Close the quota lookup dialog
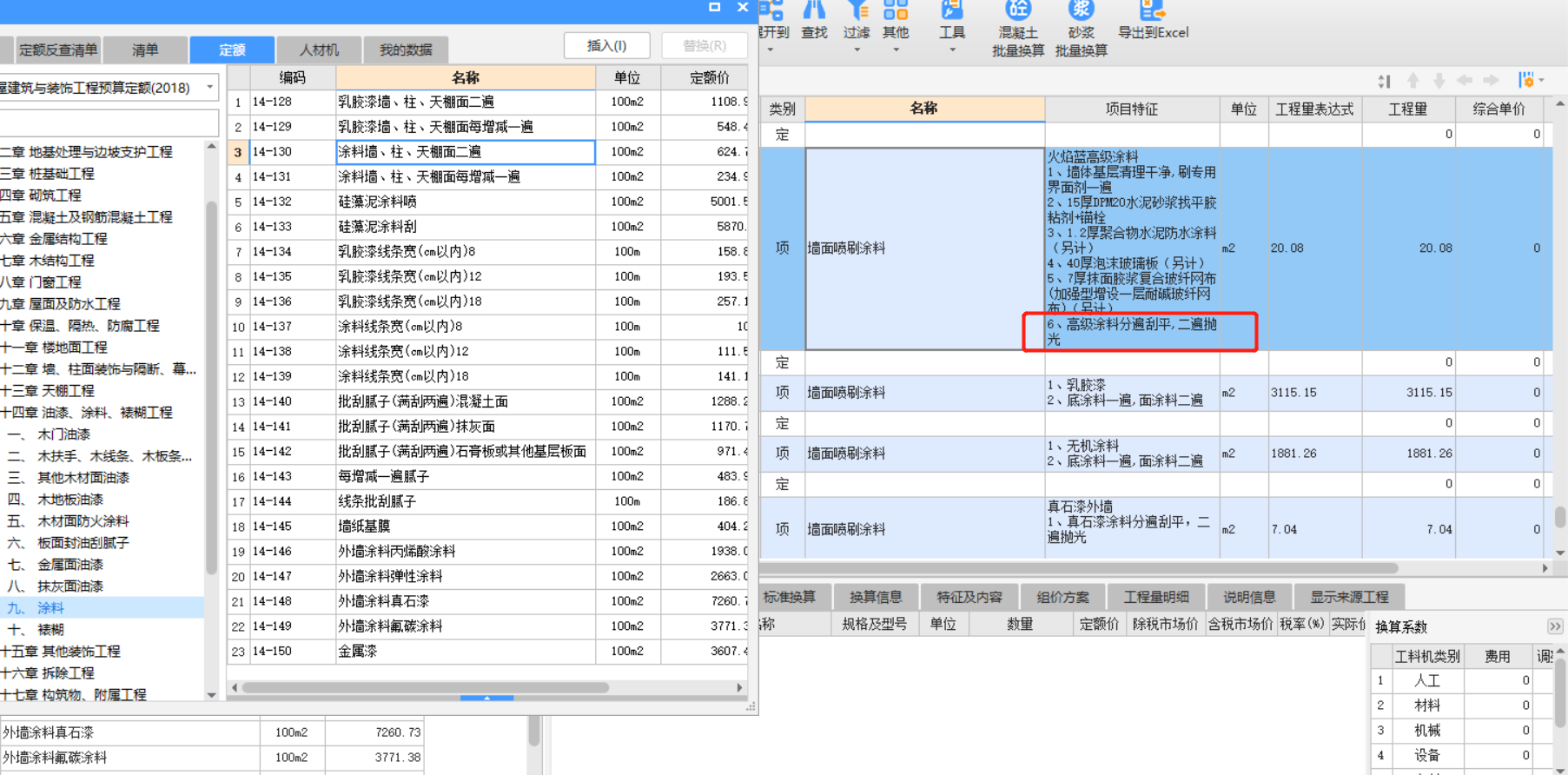 click(x=743, y=7)
